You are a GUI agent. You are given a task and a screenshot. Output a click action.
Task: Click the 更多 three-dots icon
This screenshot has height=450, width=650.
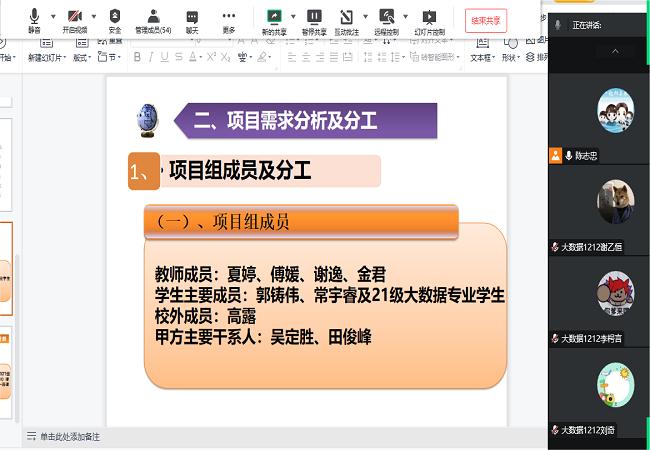pos(229,19)
